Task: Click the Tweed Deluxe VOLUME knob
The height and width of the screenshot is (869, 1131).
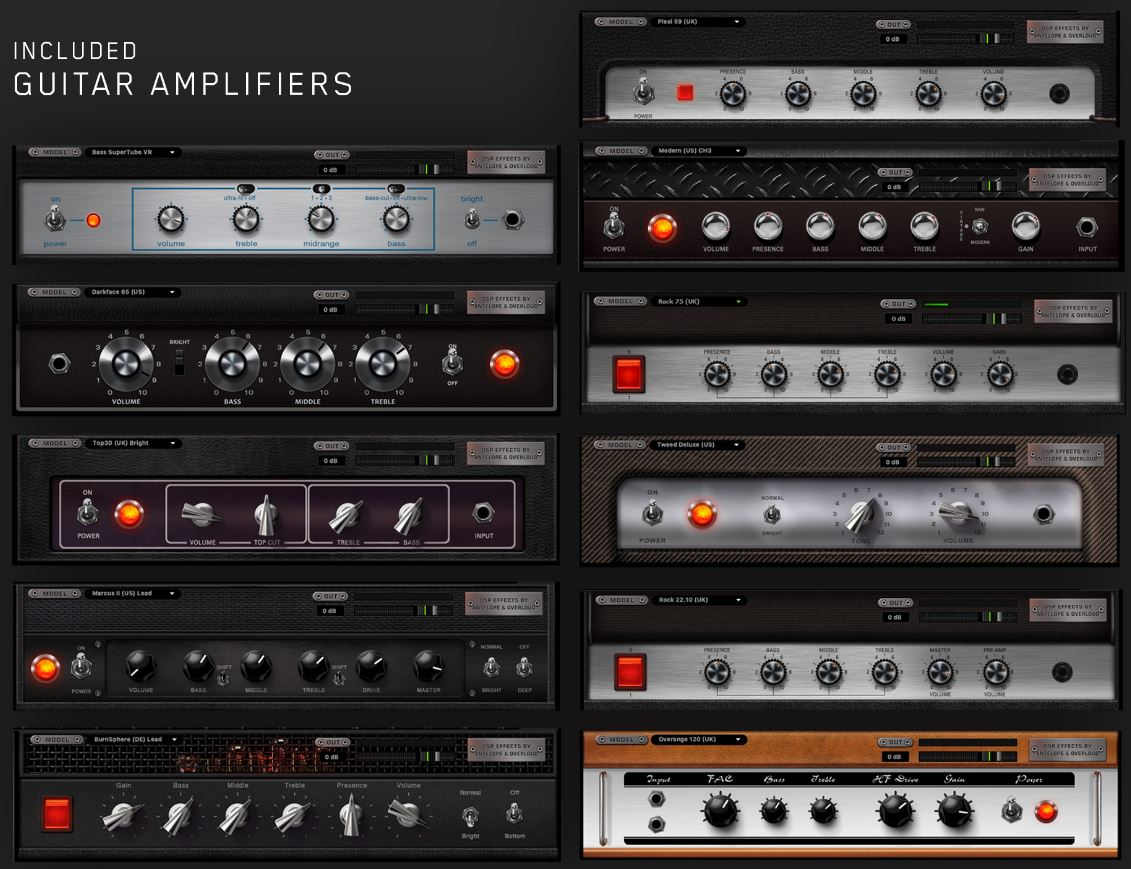Action: pyautogui.click(x=958, y=515)
